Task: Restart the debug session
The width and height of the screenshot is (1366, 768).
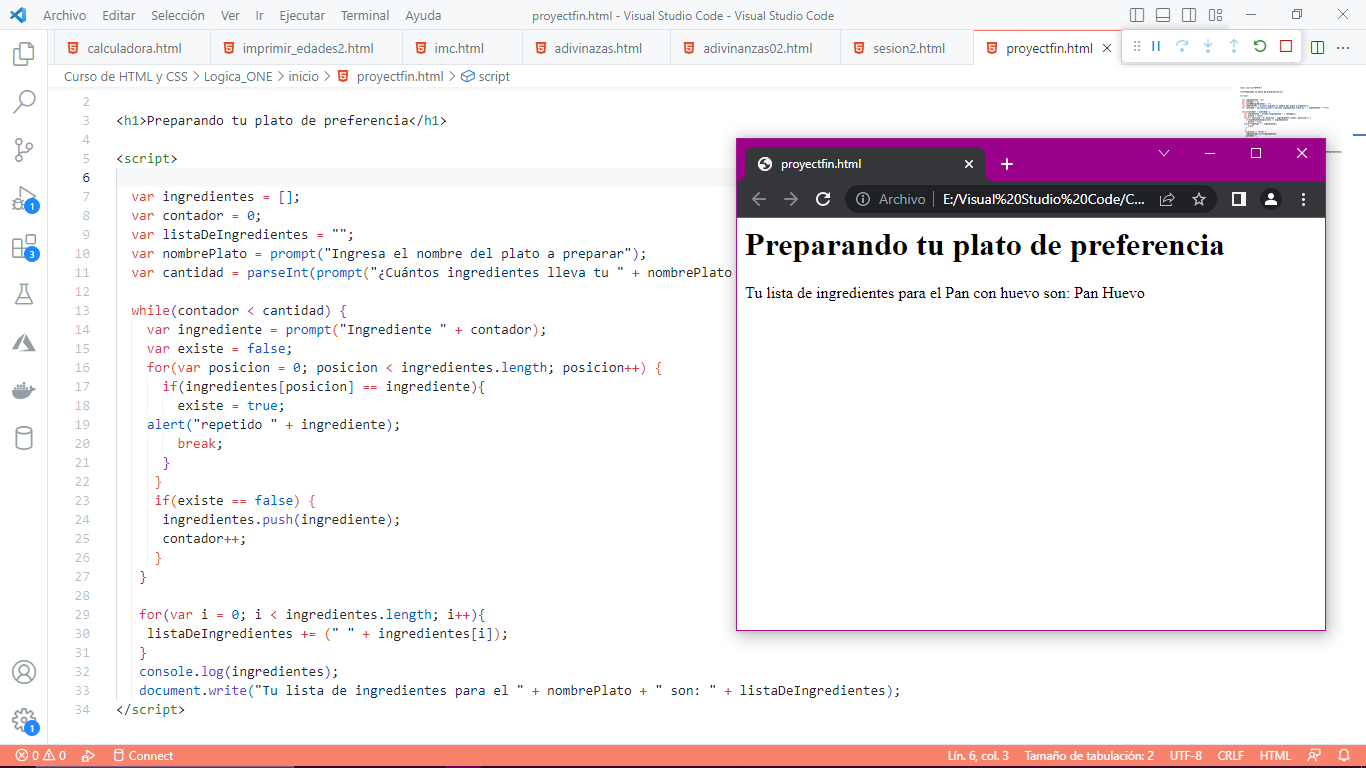Action: click(x=1260, y=46)
